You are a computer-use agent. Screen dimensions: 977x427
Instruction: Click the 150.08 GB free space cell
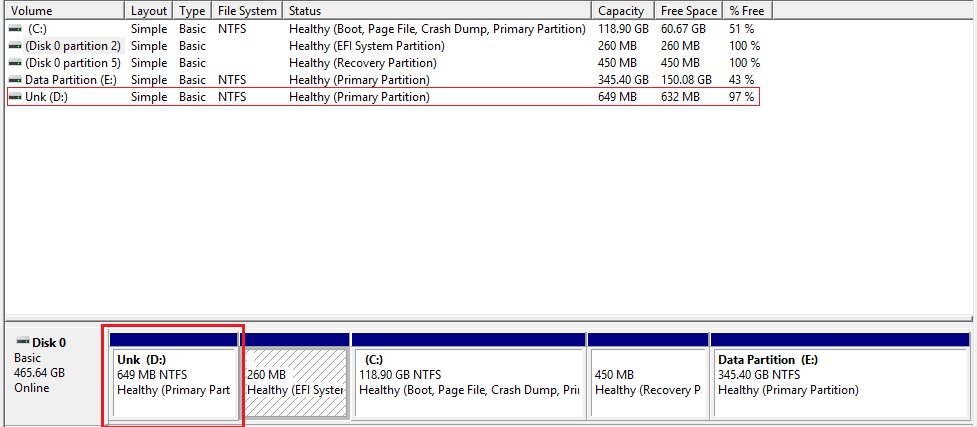point(686,80)
